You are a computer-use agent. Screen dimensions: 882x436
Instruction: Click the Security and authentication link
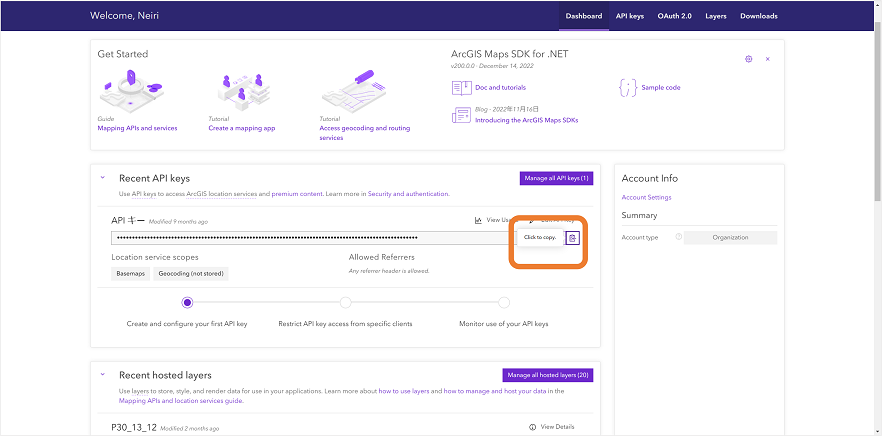pyautogui.click(x=408, y=194)
